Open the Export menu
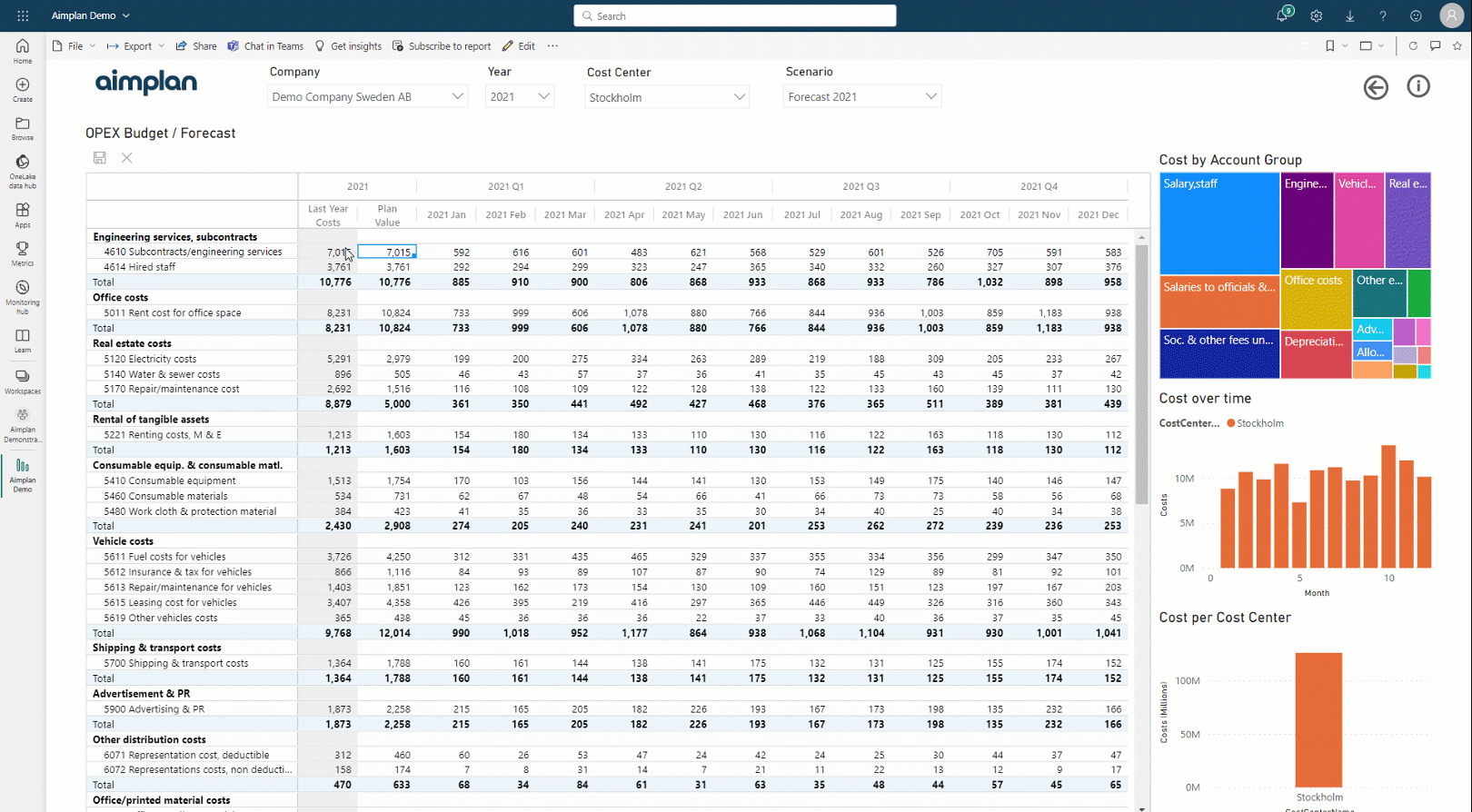Image resolution: width=1472 pixels, height=812 pixels. click(136, 45)
